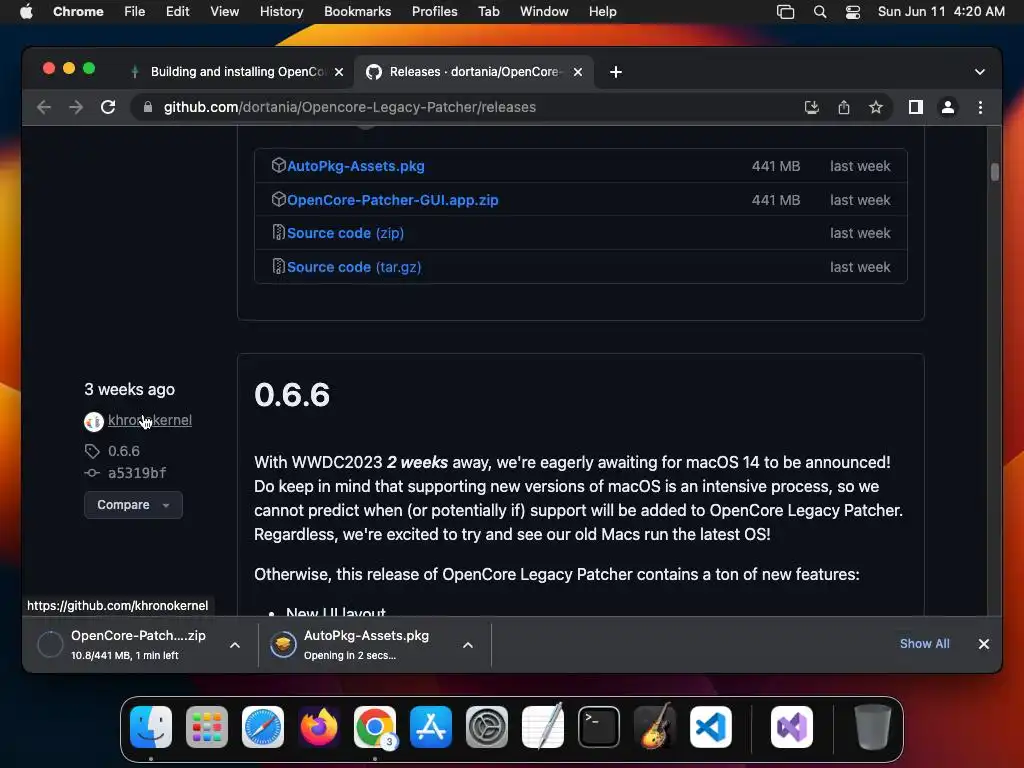
Task: Bookmark this page with star icon
Action: tap(876, 107)
